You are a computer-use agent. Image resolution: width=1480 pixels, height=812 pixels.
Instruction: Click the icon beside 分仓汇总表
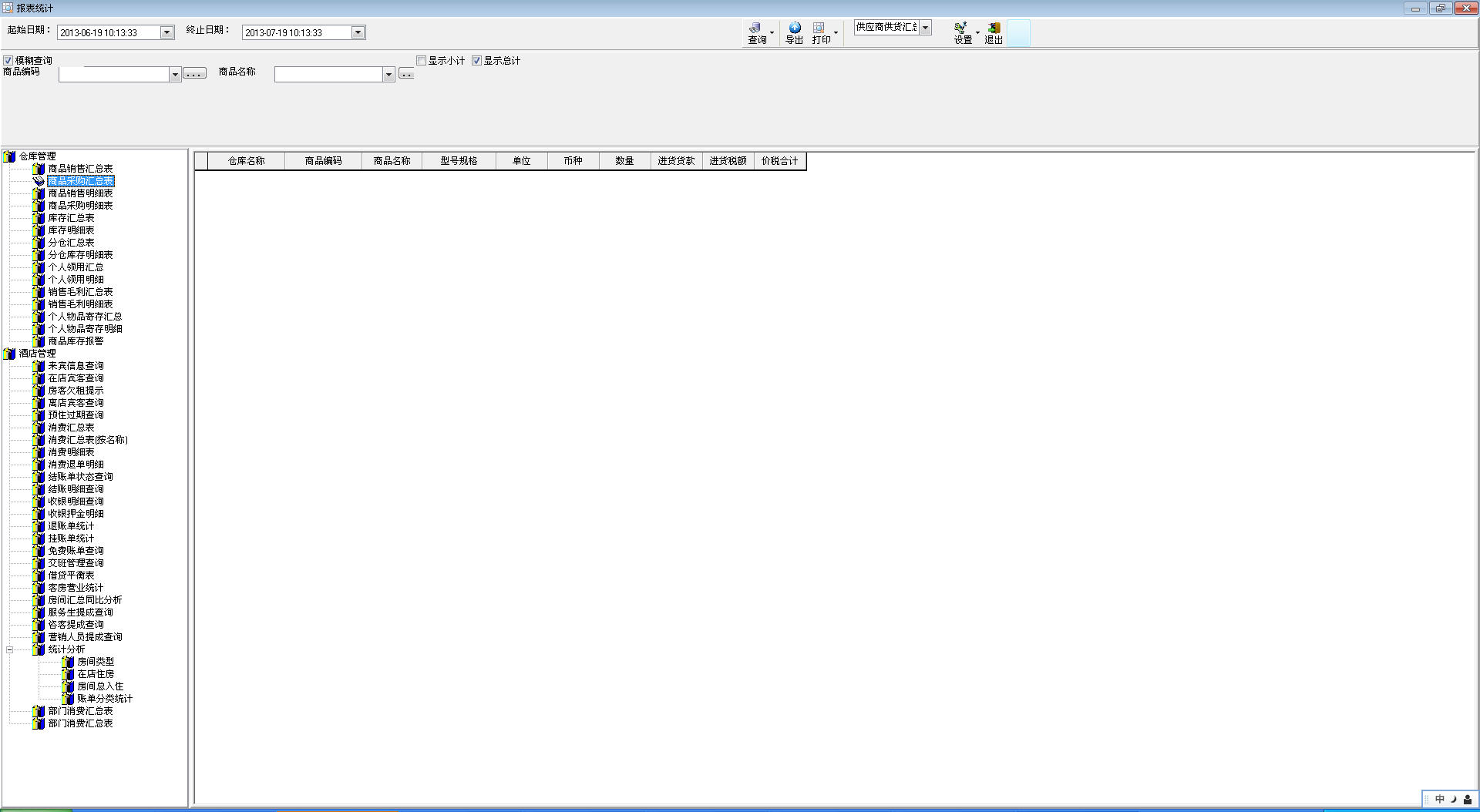tap(39, 243)
